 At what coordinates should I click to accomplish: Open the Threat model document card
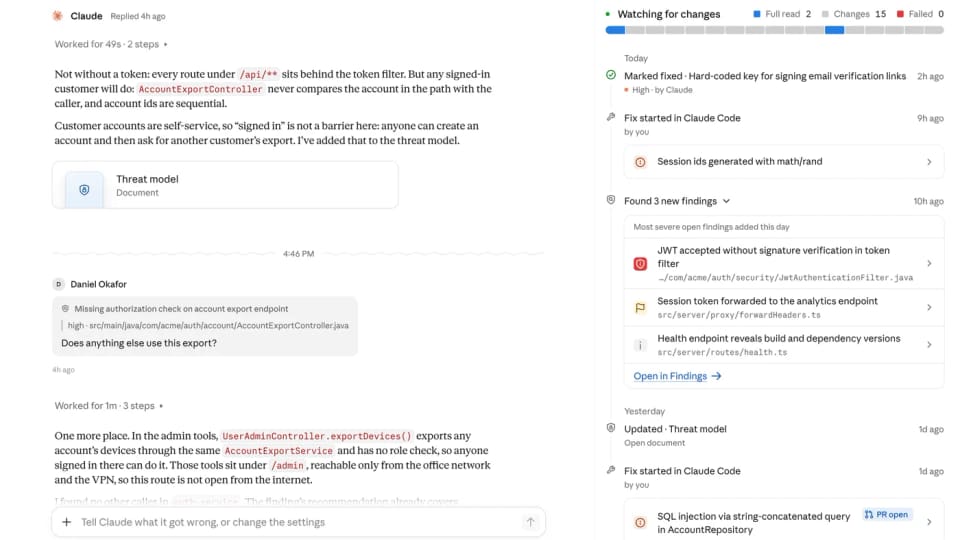225,185
